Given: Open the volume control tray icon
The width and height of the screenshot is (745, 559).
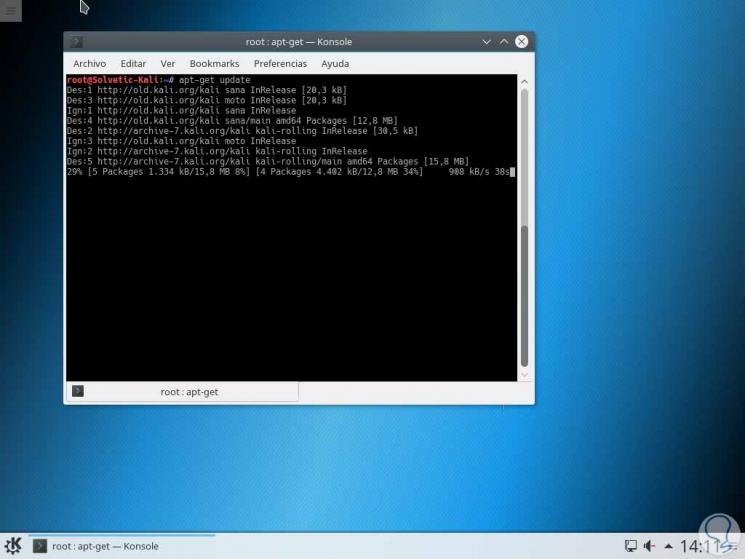Looking at the screenshot, I should click(x=649, y=546).
